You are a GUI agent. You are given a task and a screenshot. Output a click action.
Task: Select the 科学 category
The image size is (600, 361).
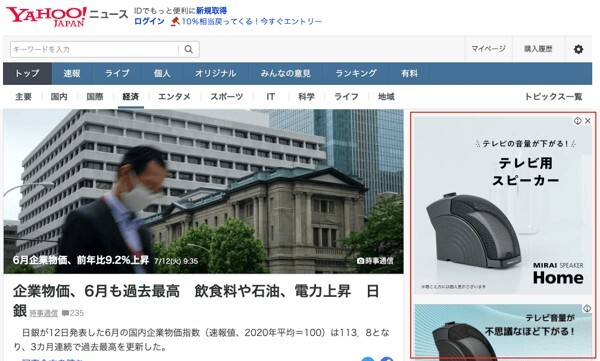307,97
